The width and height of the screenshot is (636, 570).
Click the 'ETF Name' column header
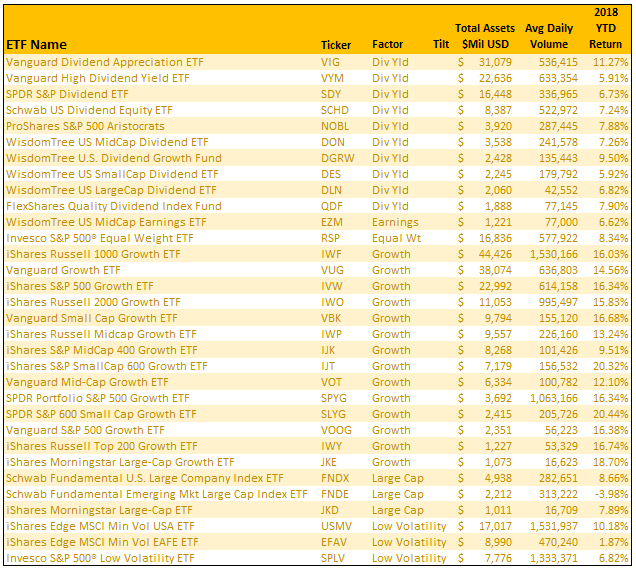[x=36, y=44]
